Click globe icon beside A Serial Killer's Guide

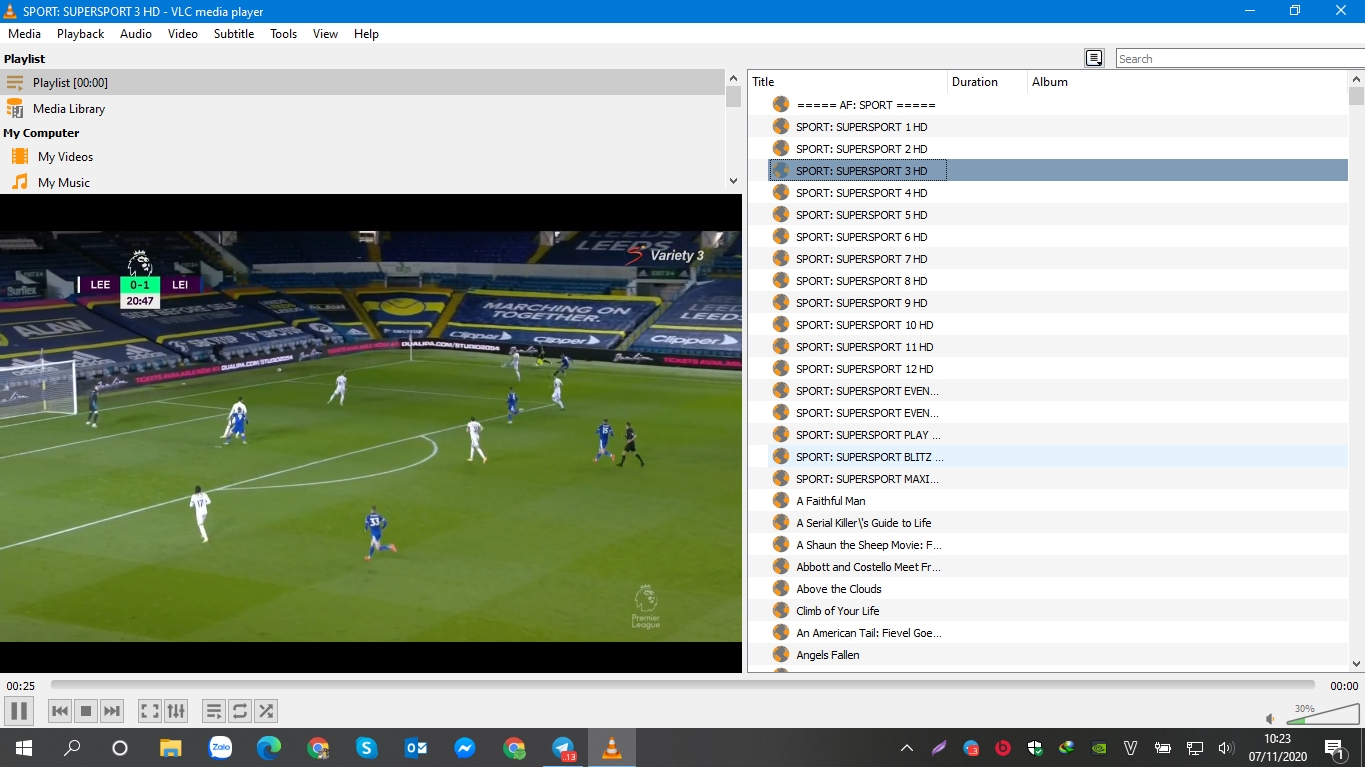pos(781,523)
